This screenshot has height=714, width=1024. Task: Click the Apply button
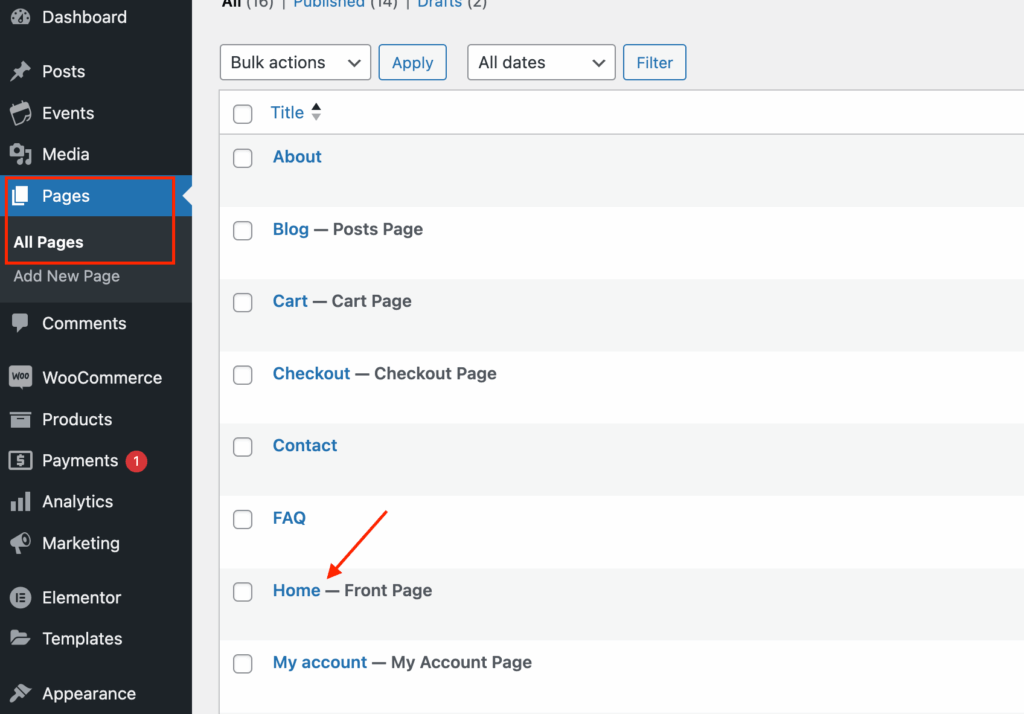413,63
